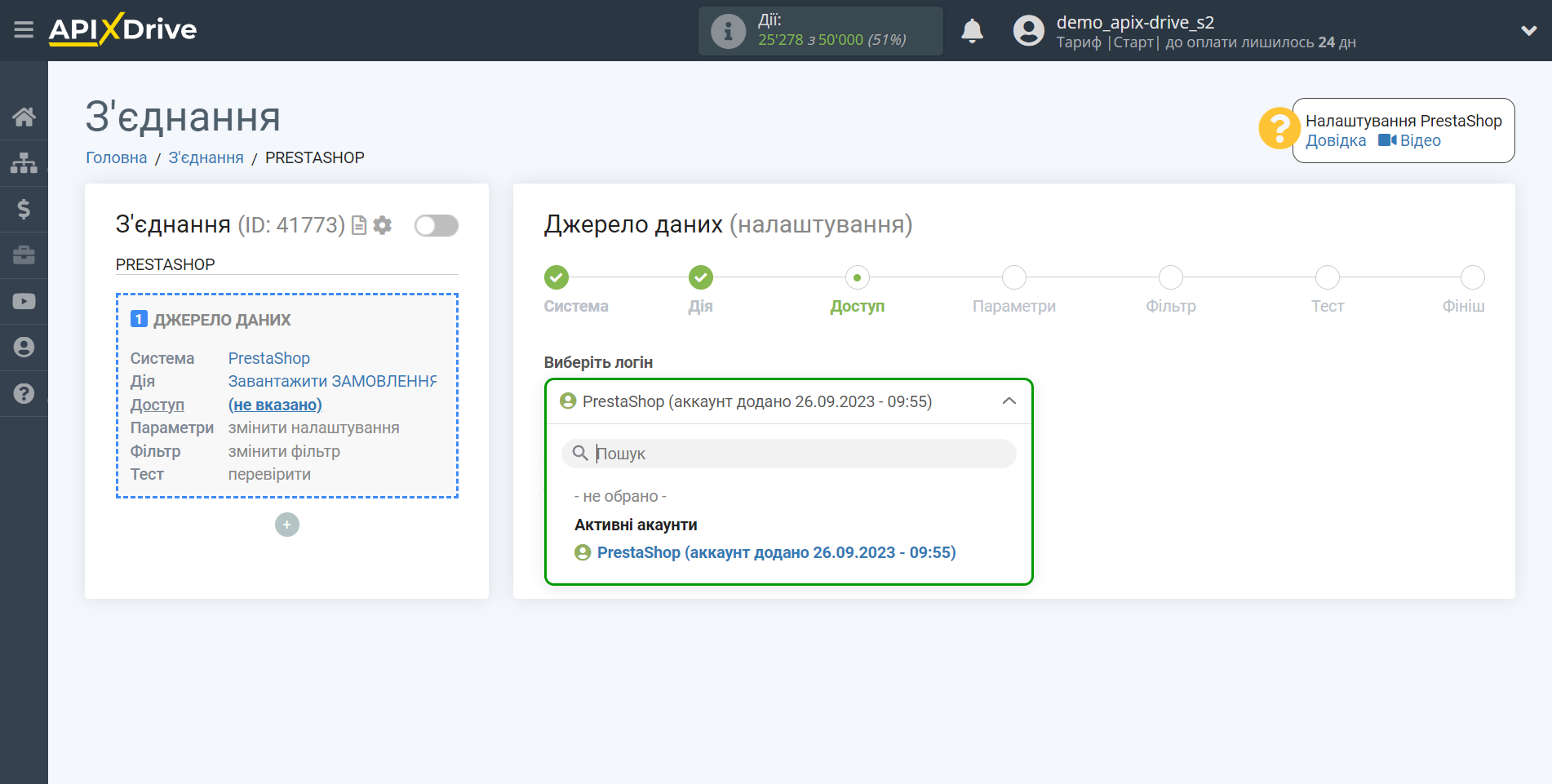Click the ApiX-Drive logo

(122, 29)
